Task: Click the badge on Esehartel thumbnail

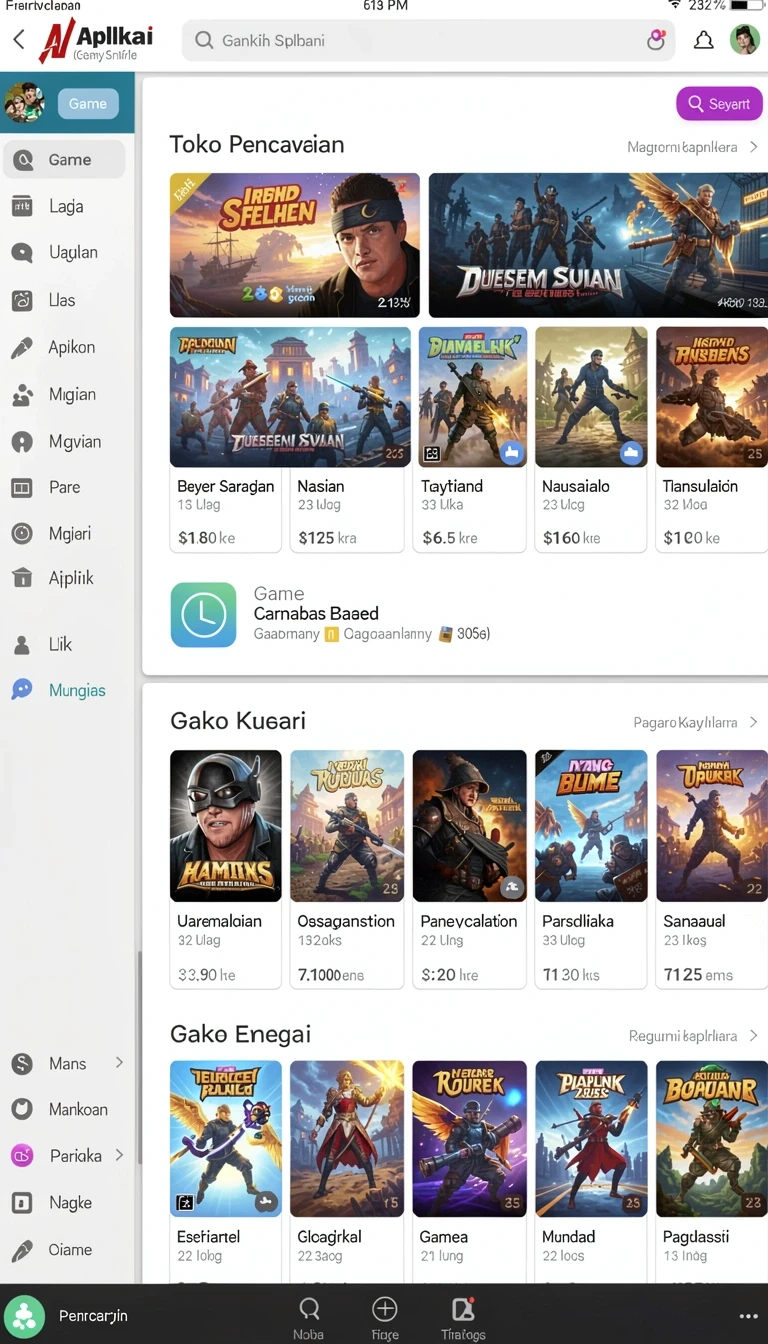Action: 266,1203
